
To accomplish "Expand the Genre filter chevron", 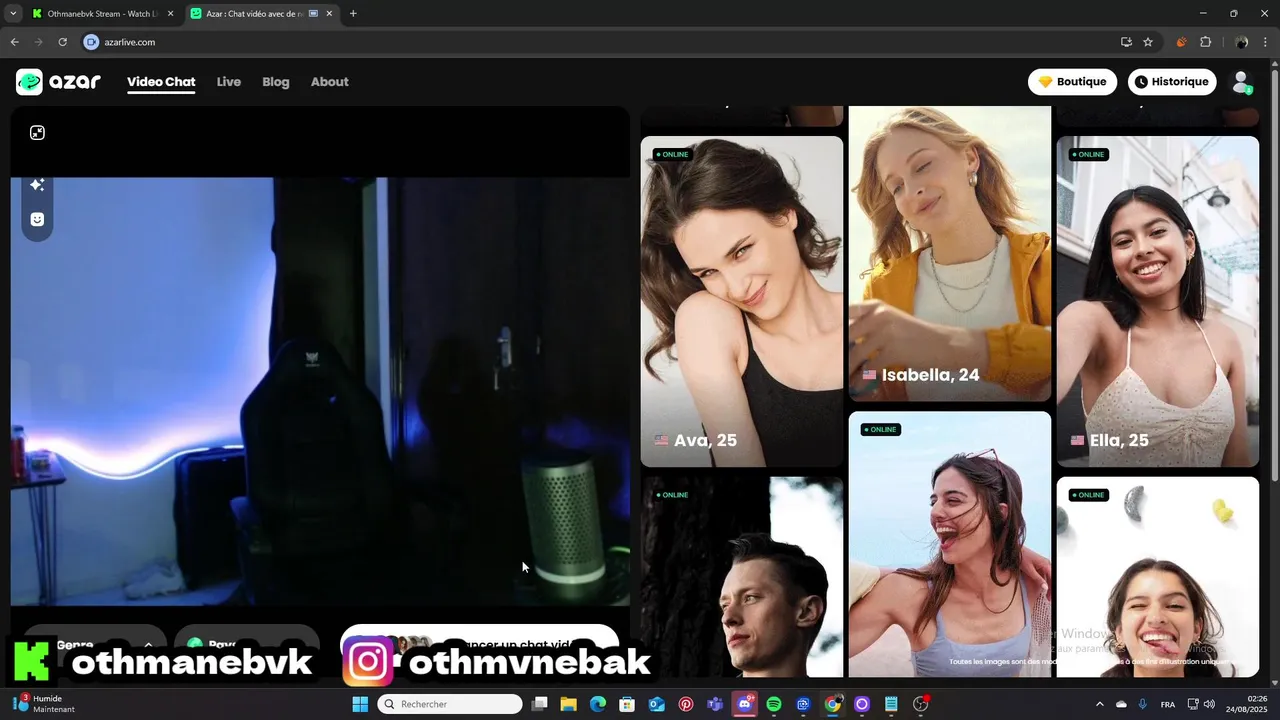I will pyautogui.click(x=149, y=645).
